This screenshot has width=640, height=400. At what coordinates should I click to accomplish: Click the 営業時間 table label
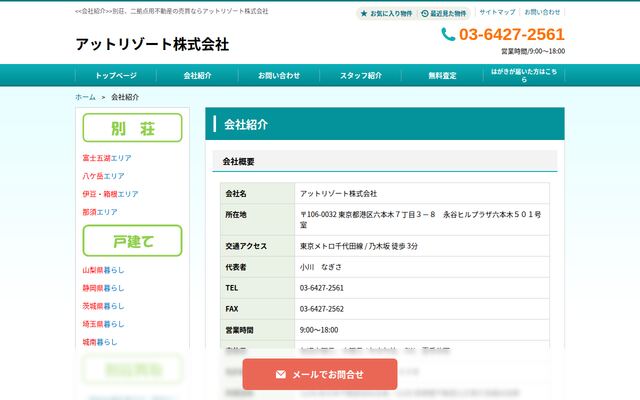tap(239, 330)
